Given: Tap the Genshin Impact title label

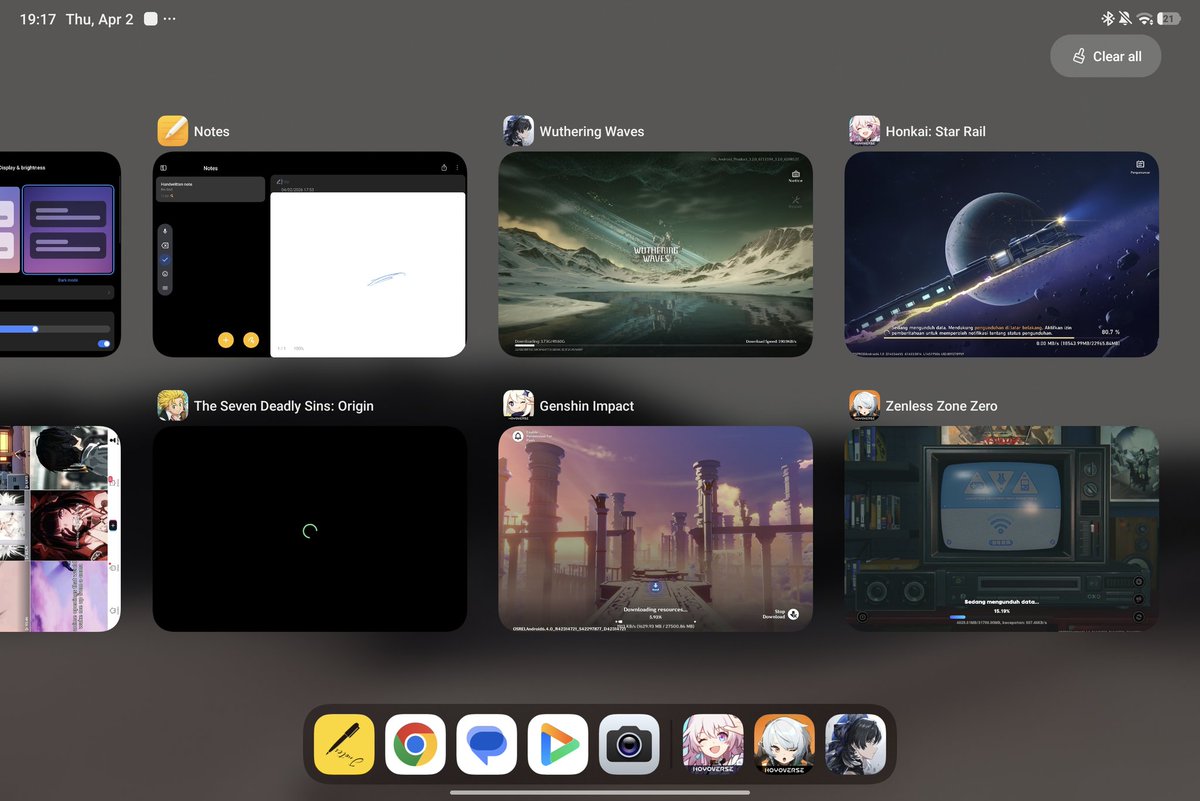Looking at the screenshot, I should coord(587,406).
